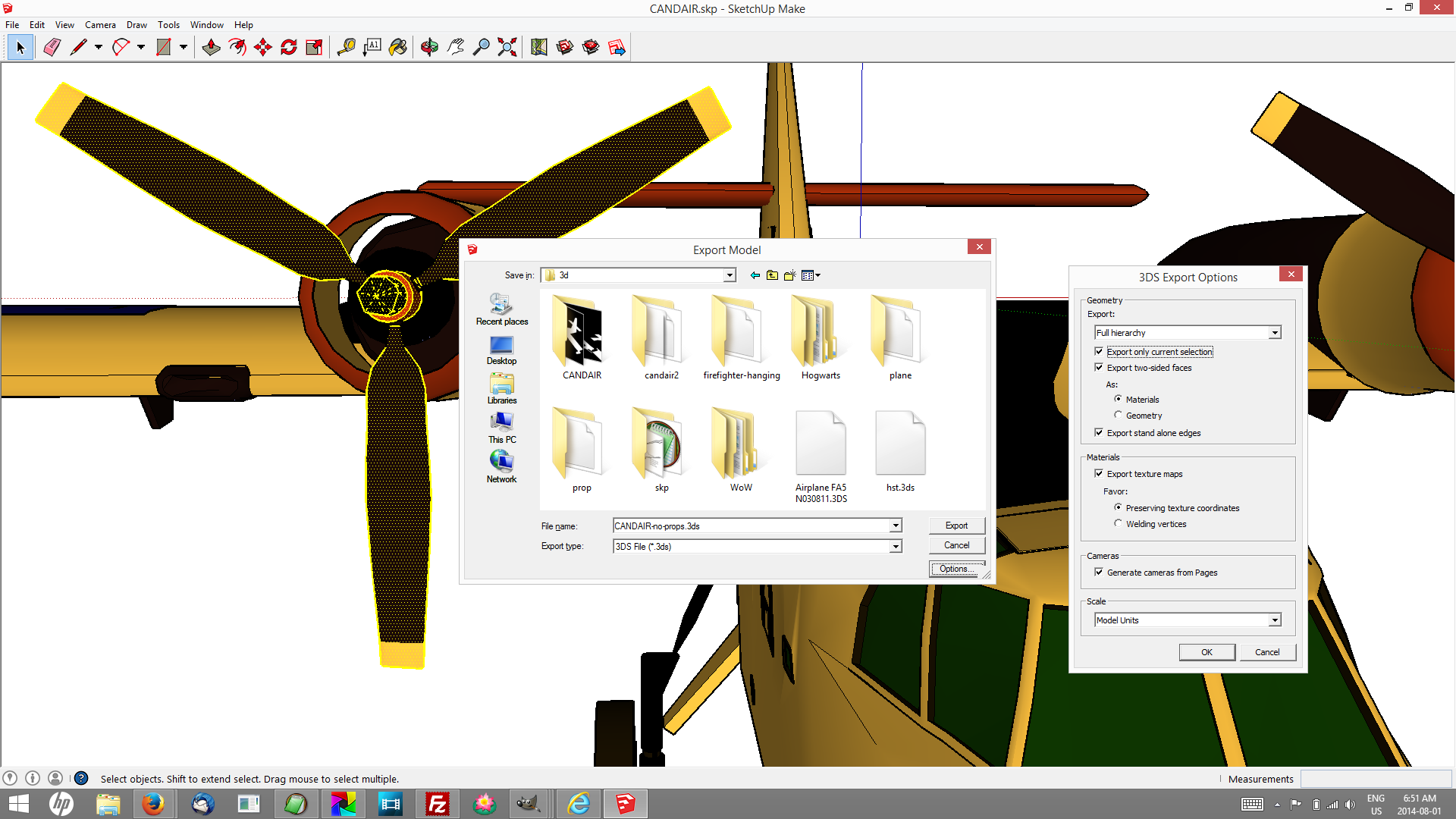Activate the Push/Pull tool

[x=211, y=48]
